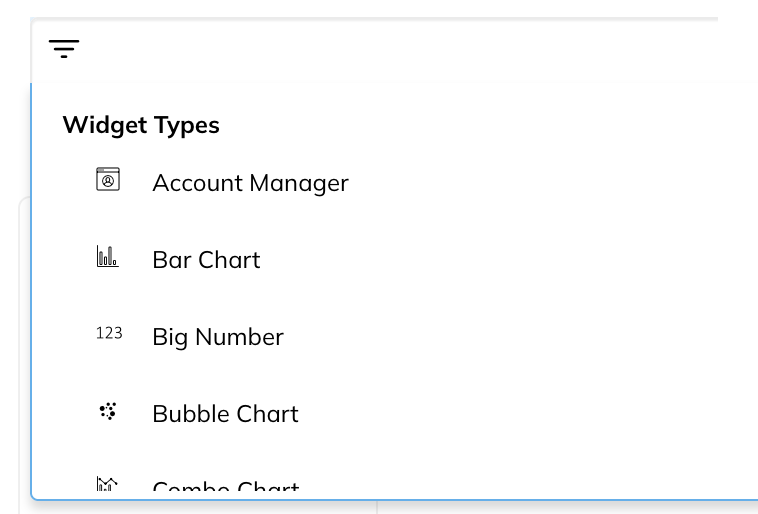758x514 pixels.
Task: Click the Account Manager widget icon
Action: pyautogui.click(x=108, y=179)
